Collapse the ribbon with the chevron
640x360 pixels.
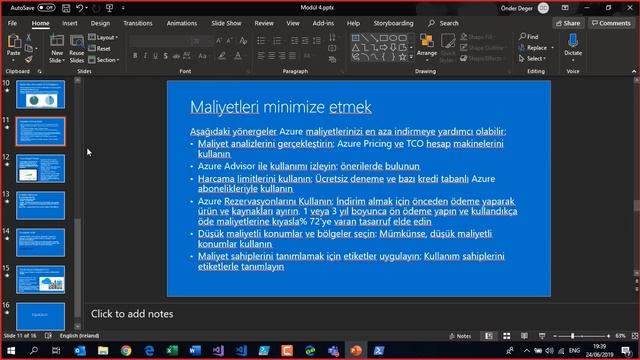click(x=634, y=71)
